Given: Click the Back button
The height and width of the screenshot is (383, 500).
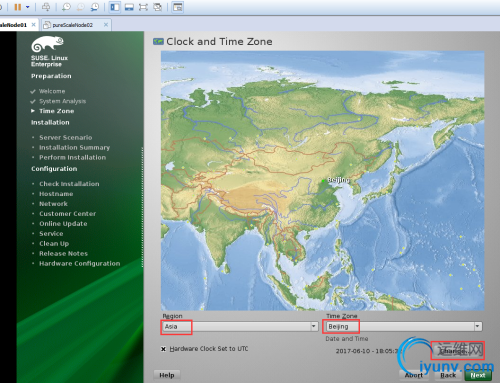Looking at the screenshot, I should click(448, 375).
